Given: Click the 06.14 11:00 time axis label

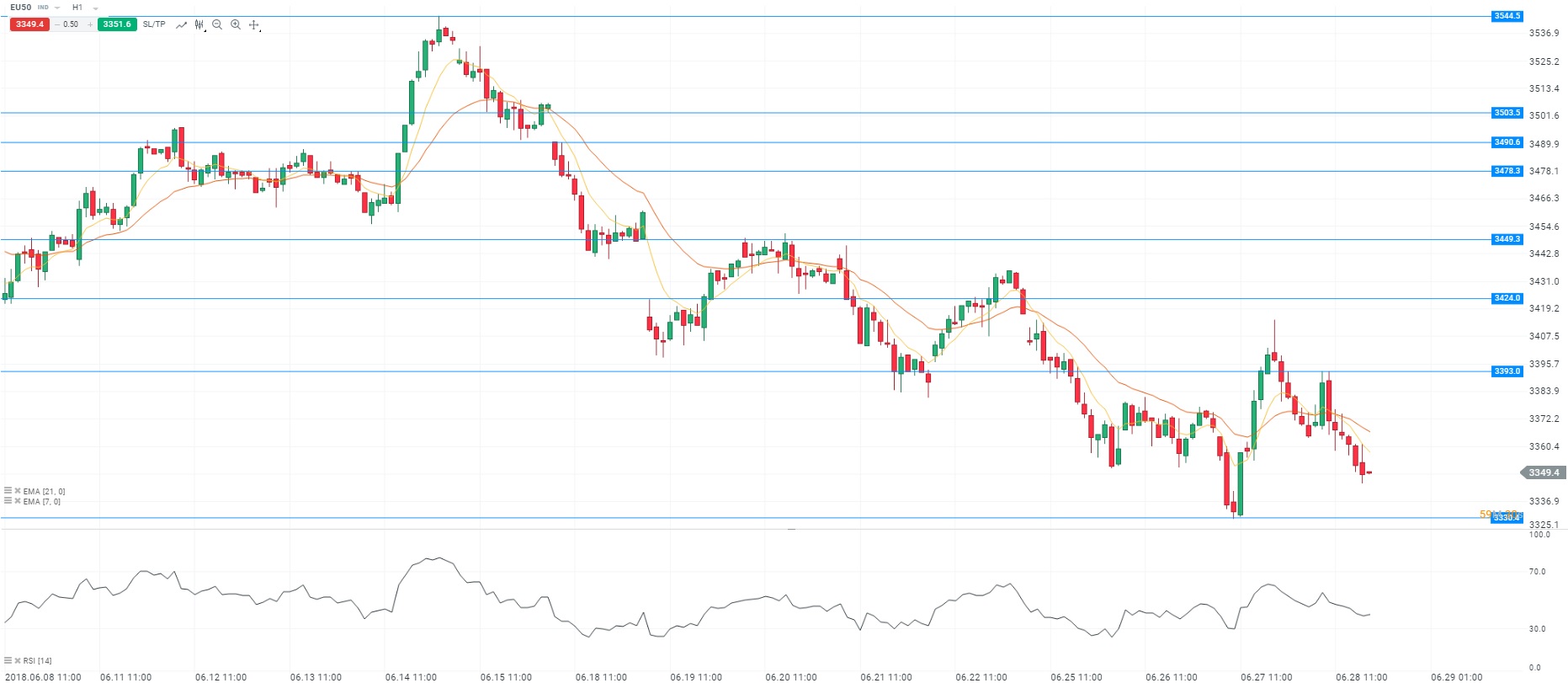Looking at the screenshot, I should pyautogui.click(x=411, y=677).
